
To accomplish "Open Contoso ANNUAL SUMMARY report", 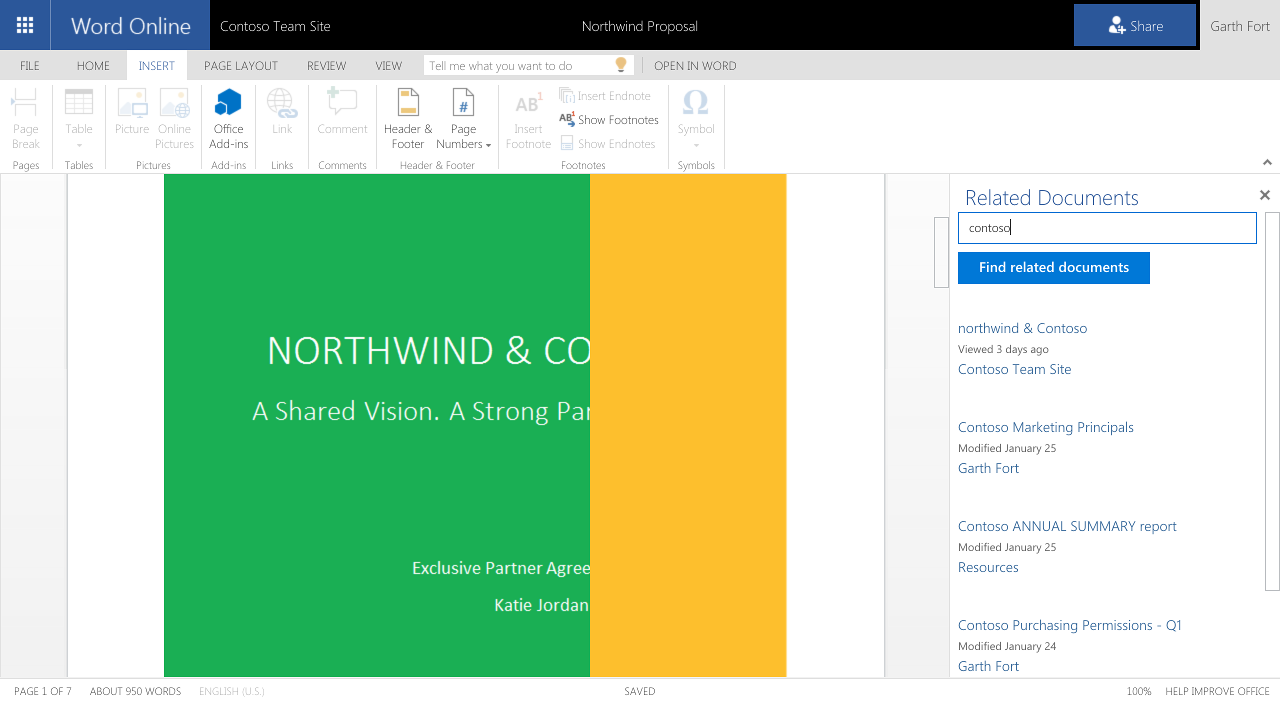I will (1067, 526).
